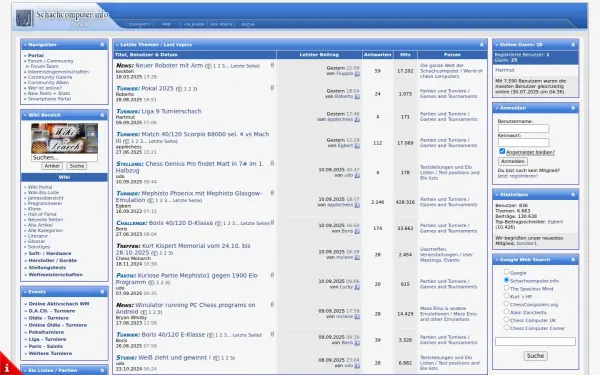This screenshot has width=600, height=375.
Task: Go to last post icon by Fluppio
Action: pos(357,74)
